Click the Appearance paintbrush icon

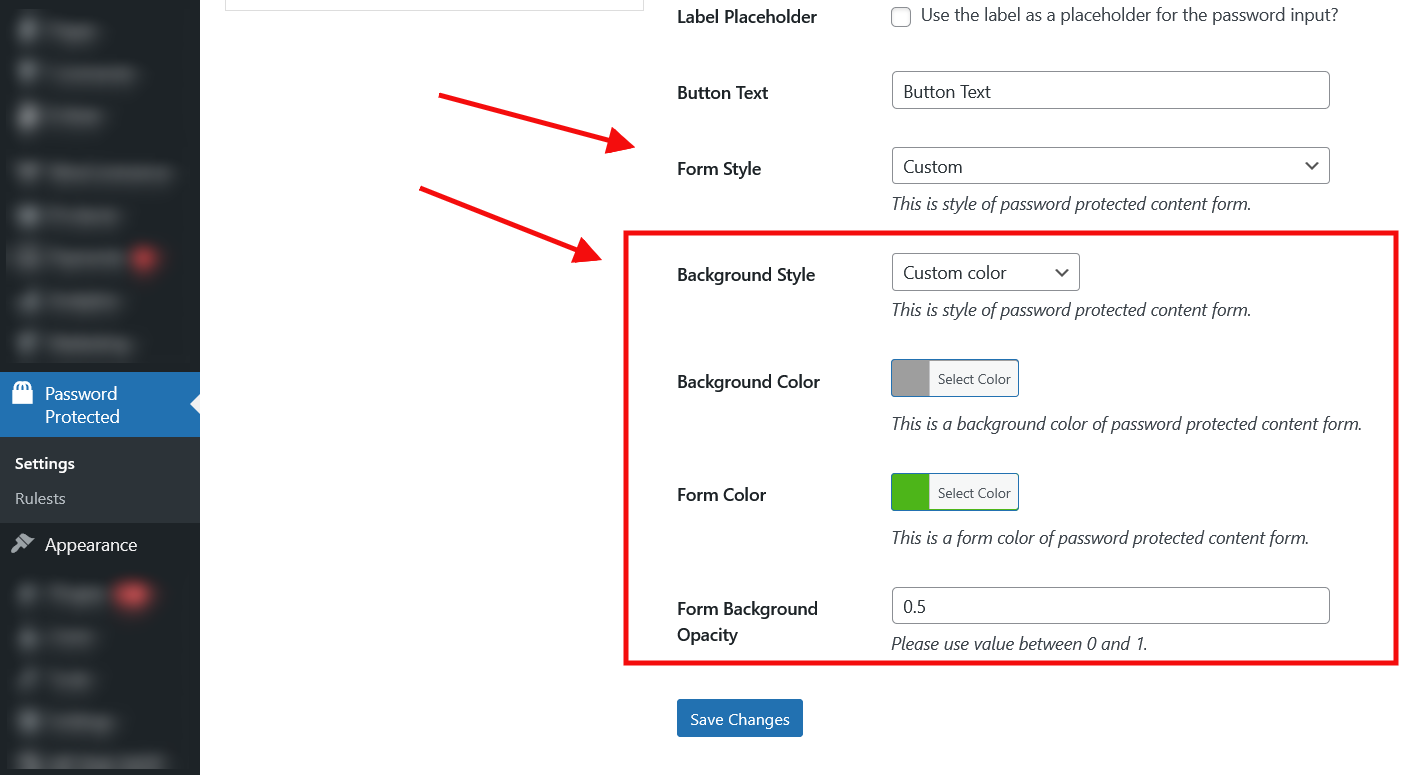coord(22,544)
